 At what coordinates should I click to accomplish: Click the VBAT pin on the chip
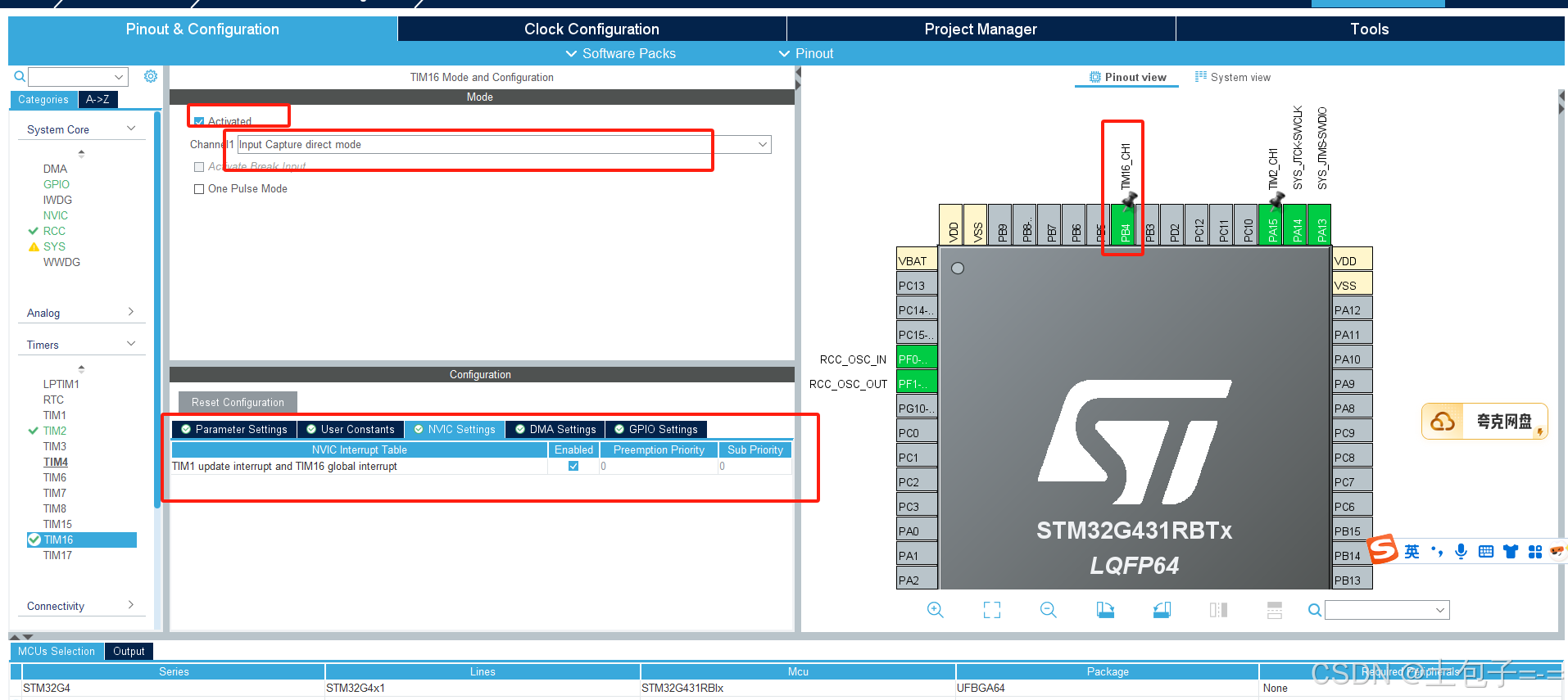917,260
